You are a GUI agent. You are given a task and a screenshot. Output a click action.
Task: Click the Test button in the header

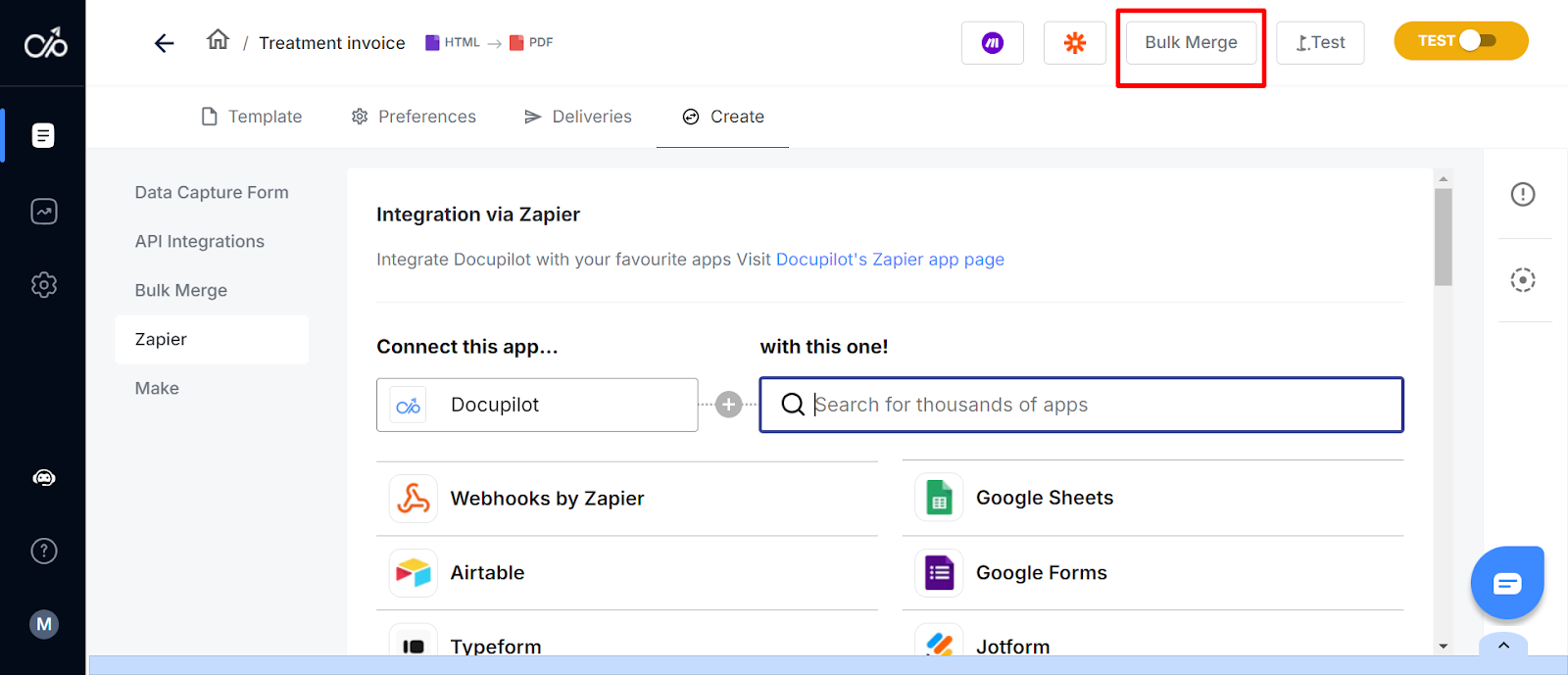tap(1320, 43)
